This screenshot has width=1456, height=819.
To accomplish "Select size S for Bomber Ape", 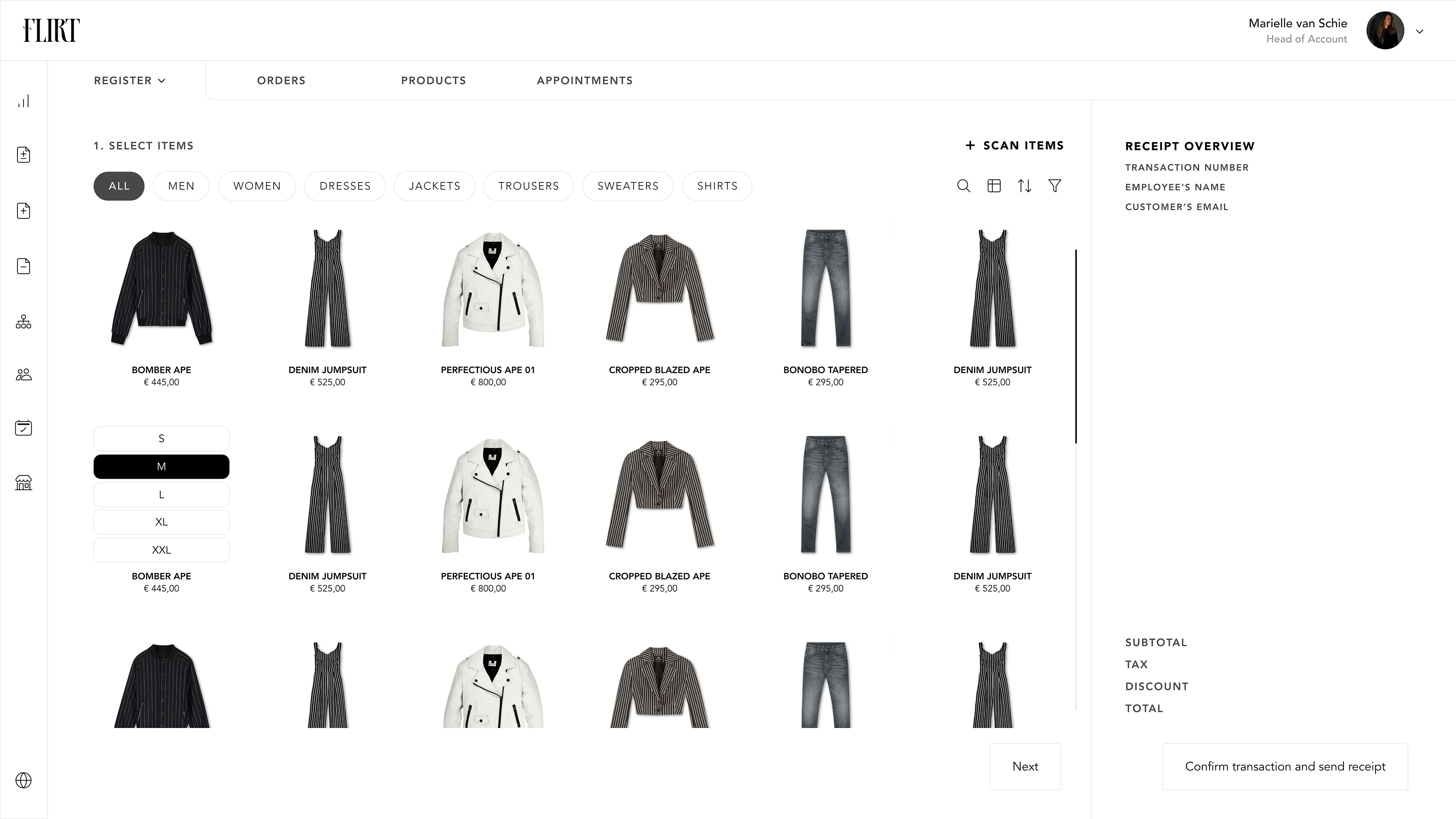I will tap(161, 439).
